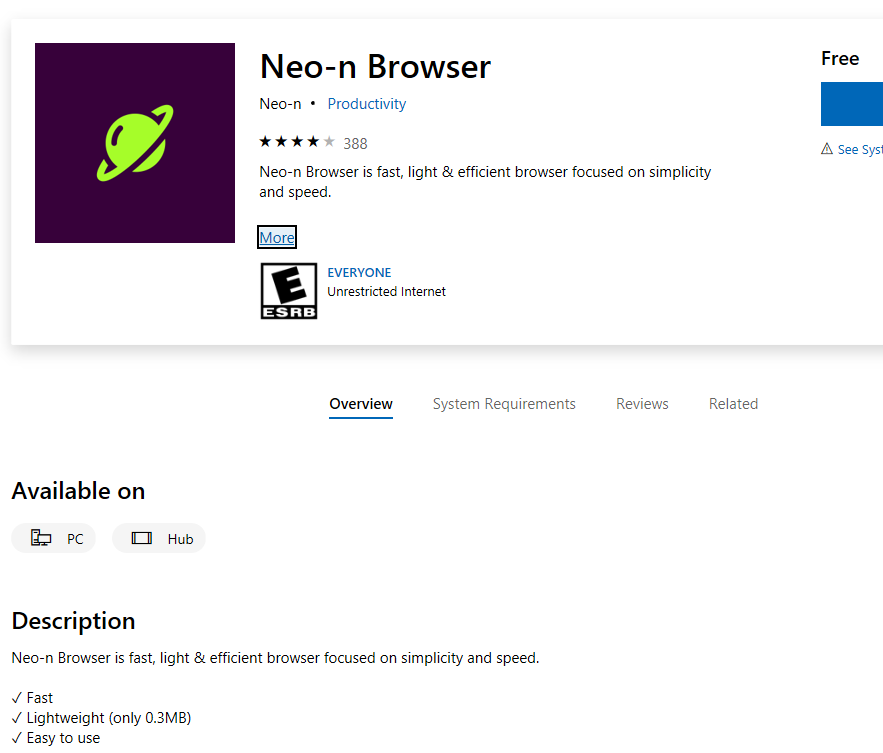This screenshot has height=753, width=883.
Task: Click the ESRB Everyone rating badge
Action: click(288, 291)
